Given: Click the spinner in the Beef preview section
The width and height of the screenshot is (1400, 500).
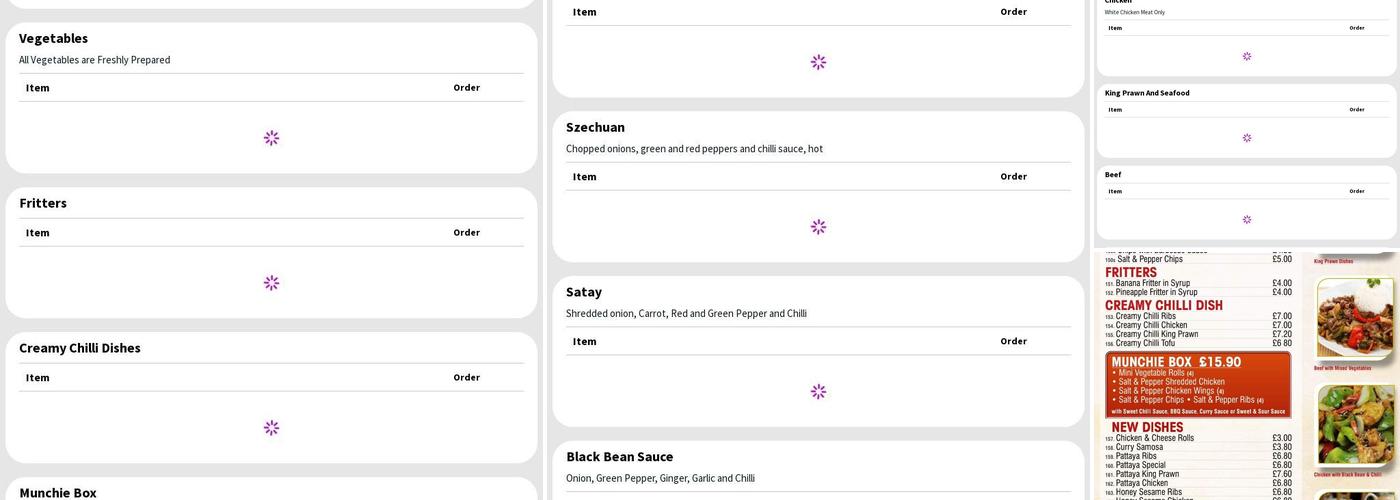Looking at the screenshot, I should point(1246,220).
